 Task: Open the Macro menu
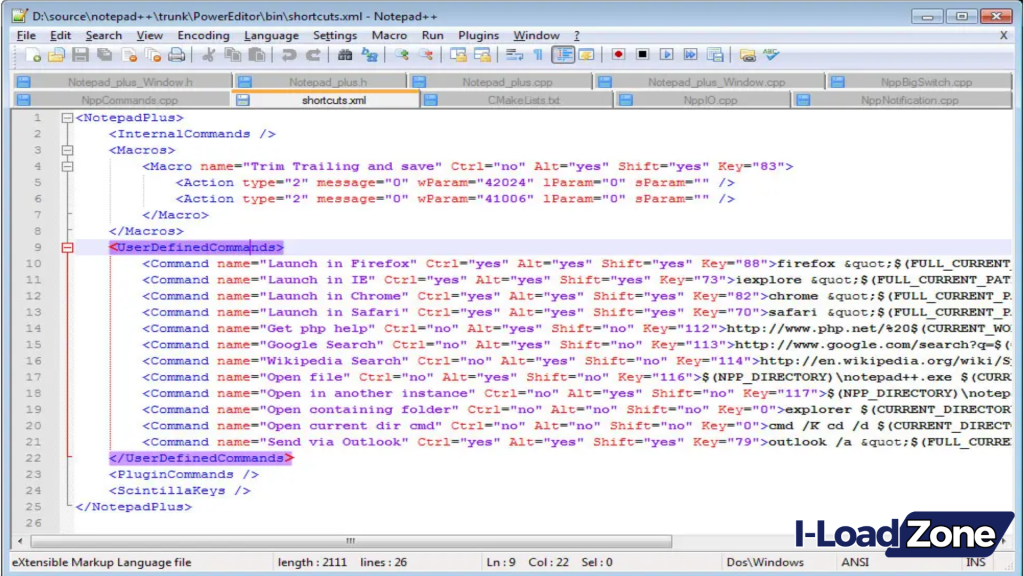click(389, 35)
